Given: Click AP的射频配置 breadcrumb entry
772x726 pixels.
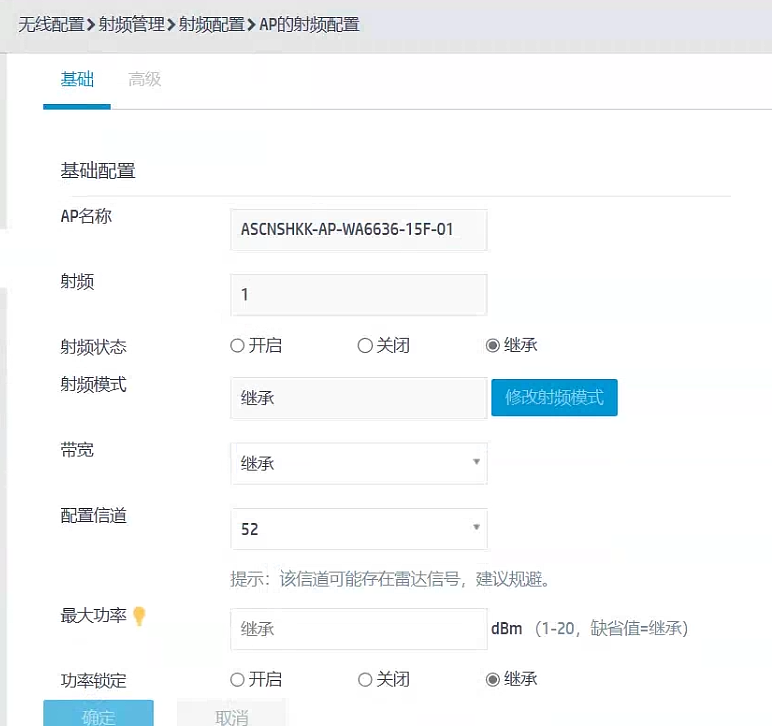Looking at the screenshot, I should pyautogui.click(x=309, y=24).
